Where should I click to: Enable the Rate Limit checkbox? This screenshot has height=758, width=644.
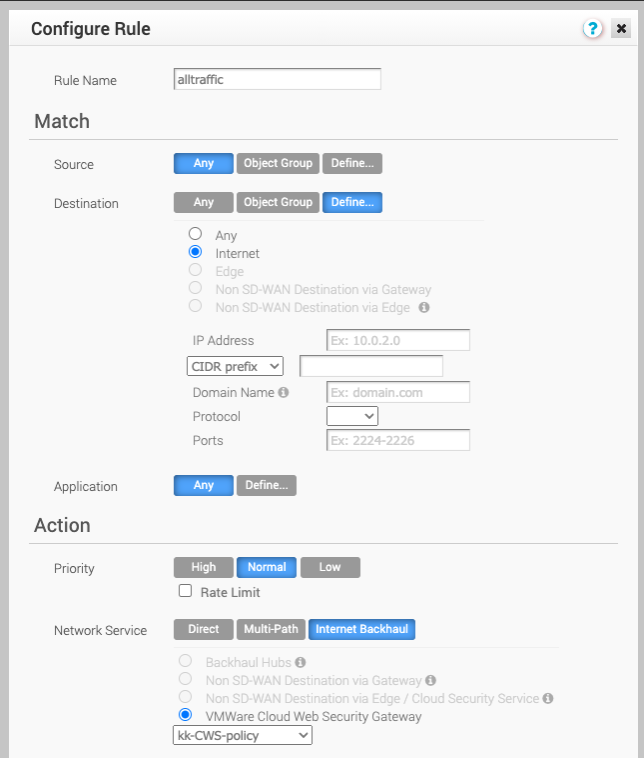(x=185, y=591)
